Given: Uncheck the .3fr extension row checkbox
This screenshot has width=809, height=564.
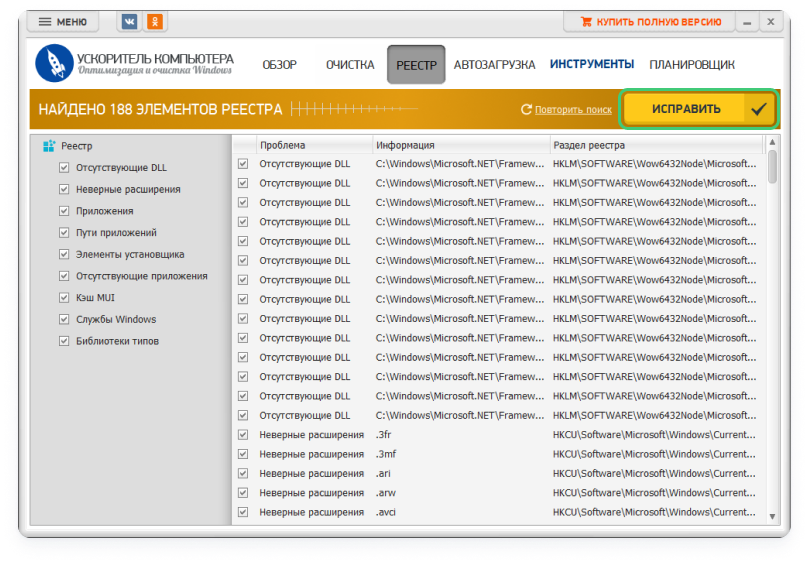Looking at the screenshot, I should (x=243, y=435).
